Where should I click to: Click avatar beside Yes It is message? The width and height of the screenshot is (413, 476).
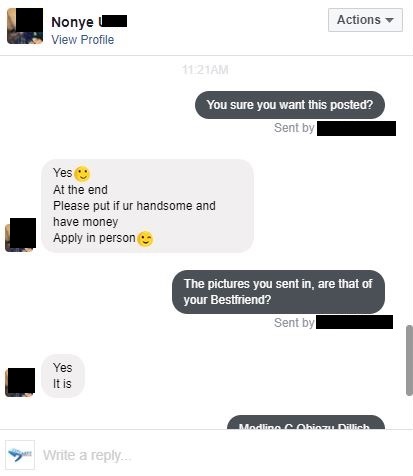[20, 382]
